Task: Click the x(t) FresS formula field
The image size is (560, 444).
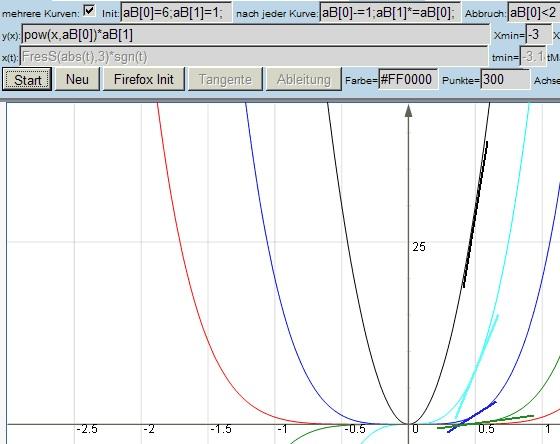Action: pyautogui.click(x=254, y=56)
